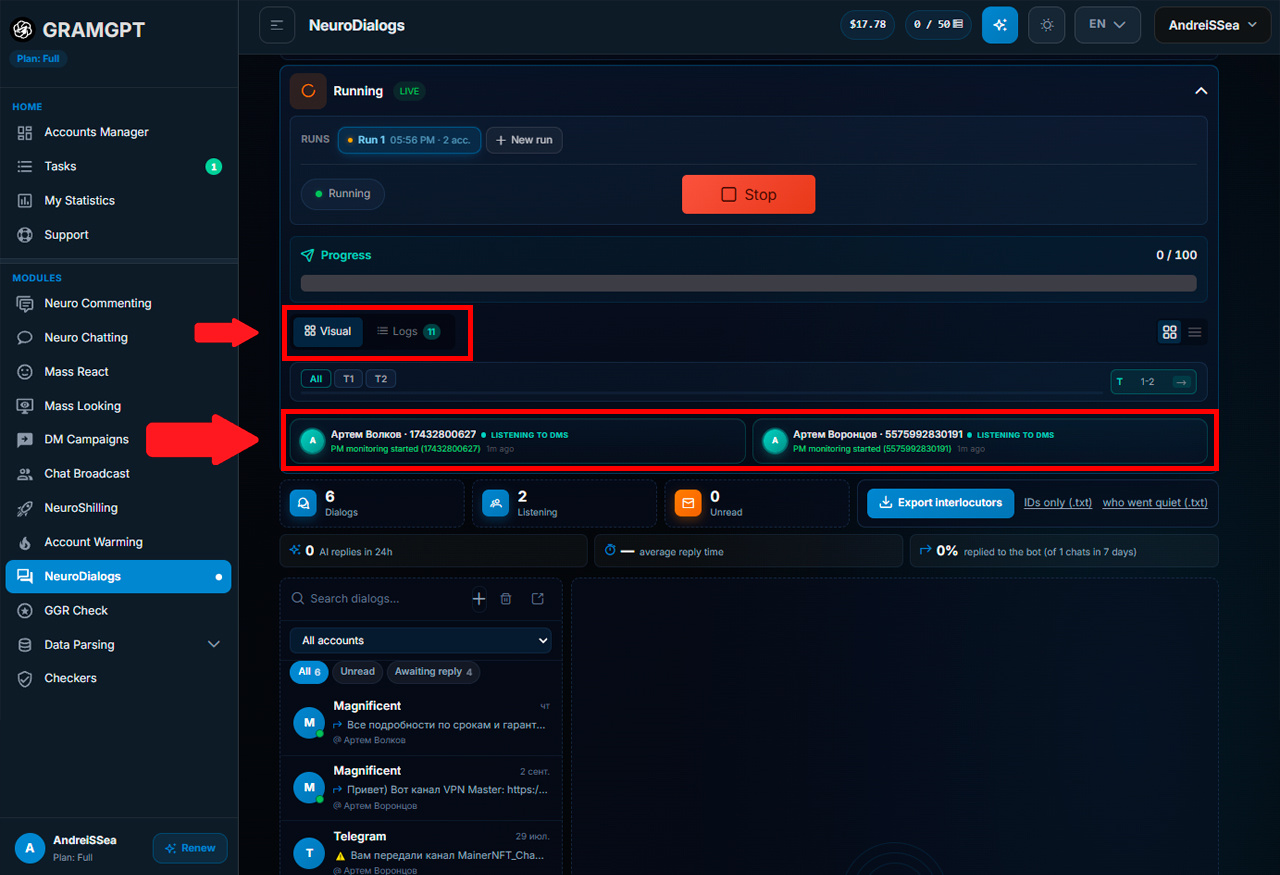Click the Running status pill
This screenshot has width=1280, height=875.
(343, 194)
